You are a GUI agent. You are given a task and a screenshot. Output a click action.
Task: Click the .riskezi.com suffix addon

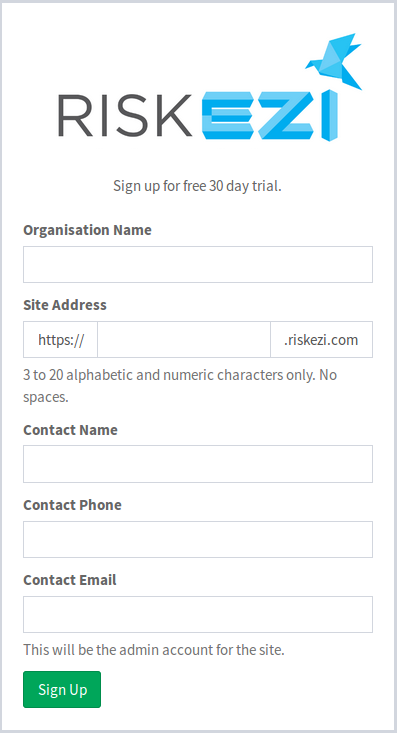coord(321,339)
